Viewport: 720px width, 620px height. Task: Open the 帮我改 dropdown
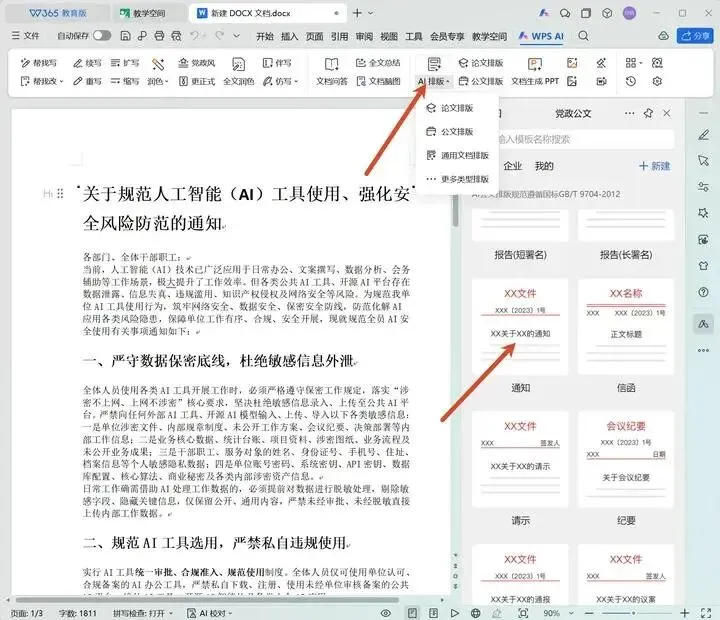(x=41, y=81)
